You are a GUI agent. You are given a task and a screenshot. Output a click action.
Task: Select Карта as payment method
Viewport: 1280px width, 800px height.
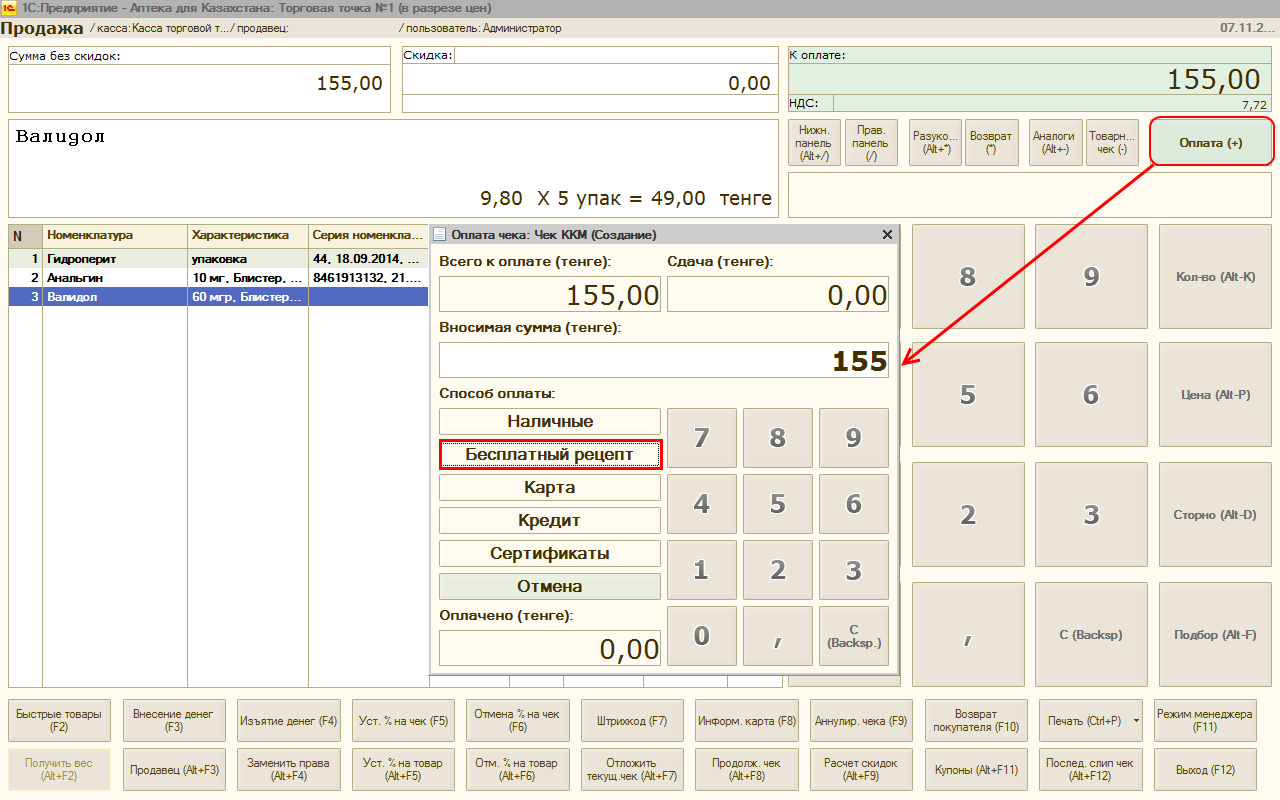tap(550, 488)
